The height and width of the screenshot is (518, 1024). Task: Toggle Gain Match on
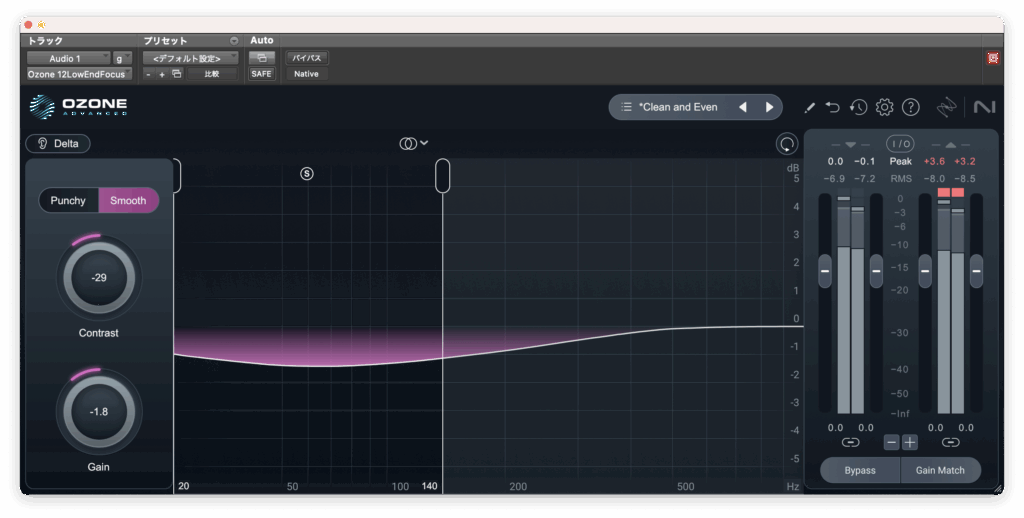pyautogui.click(x=939, y=470)
